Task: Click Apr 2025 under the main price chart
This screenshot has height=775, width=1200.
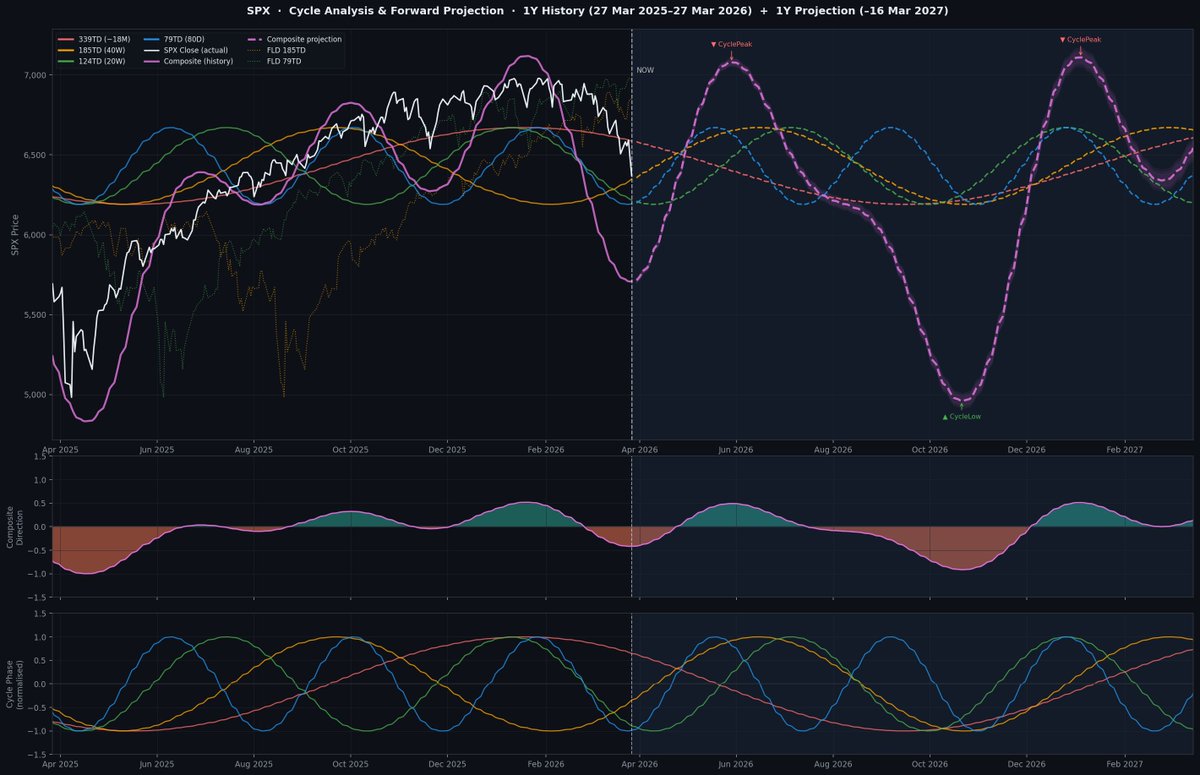Action: [60, 450]
